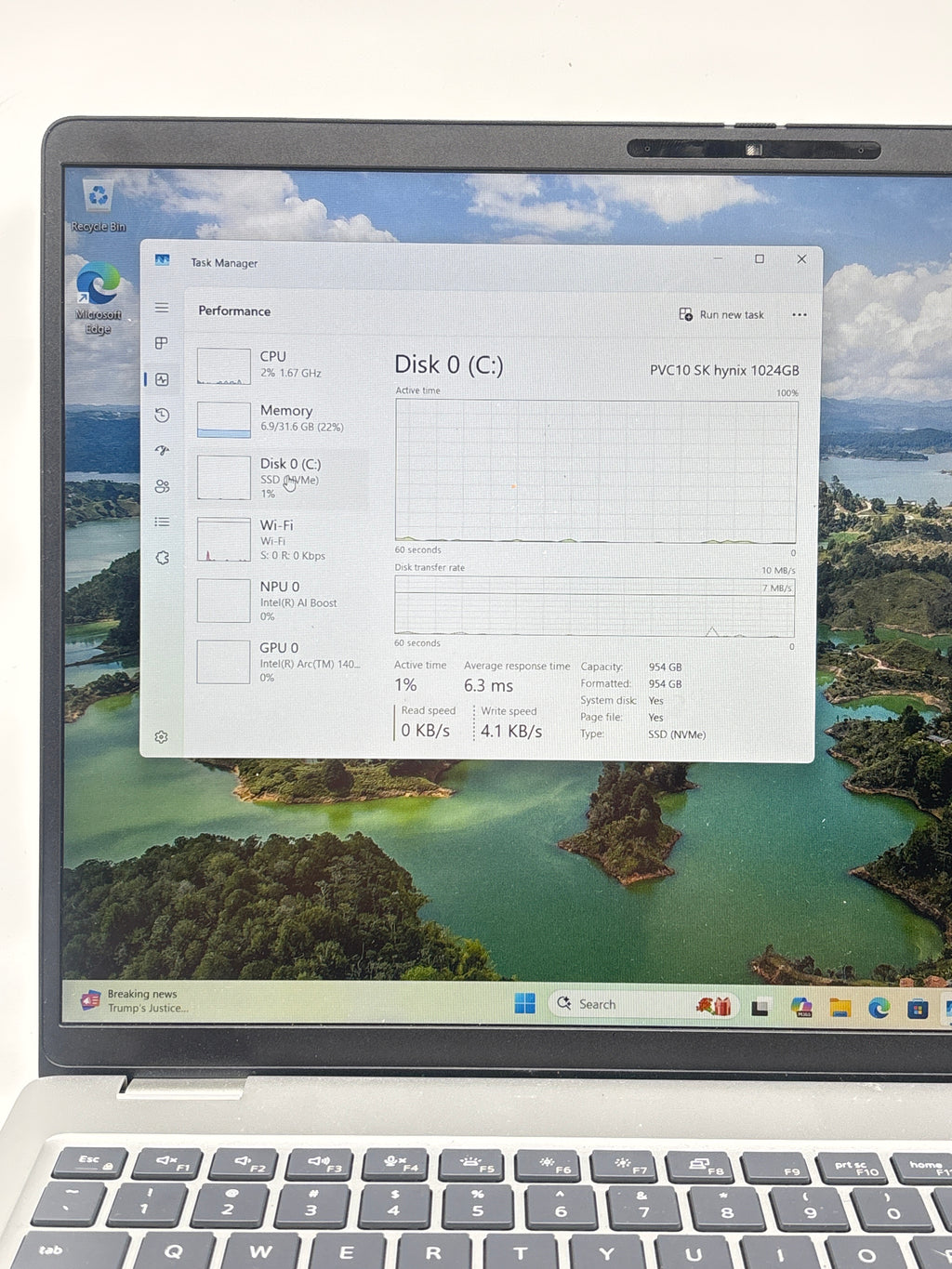Select the Performance page icon in sidebar
Viewport: 952px width, 1269px height.
162,379
